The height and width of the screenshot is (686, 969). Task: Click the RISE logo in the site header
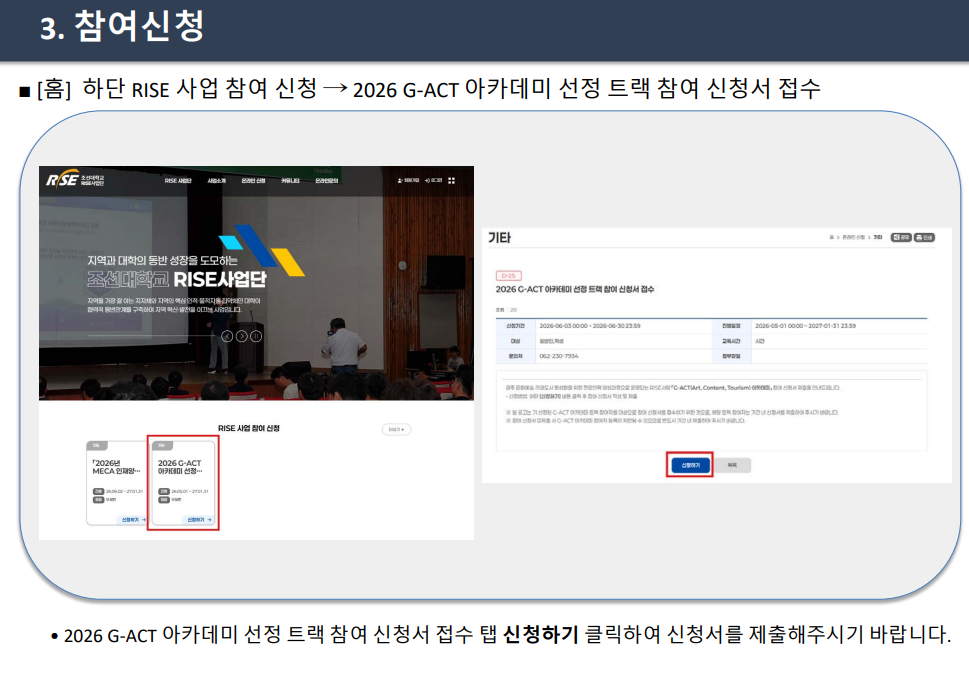click(75, 179)
